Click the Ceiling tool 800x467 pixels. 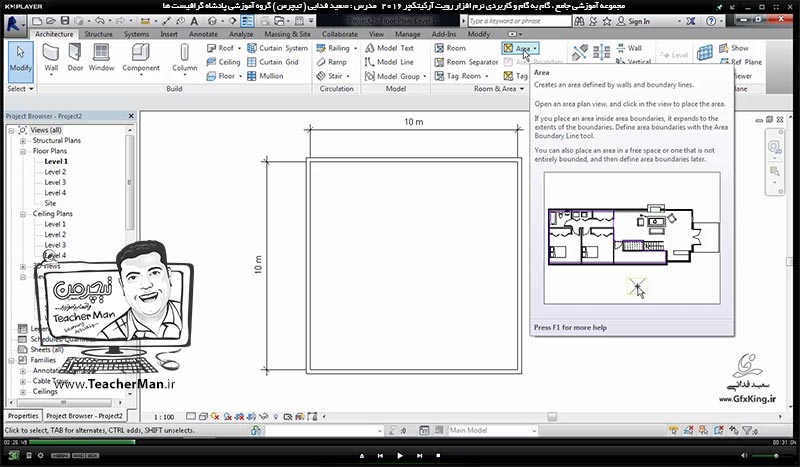tap(223, 62)
